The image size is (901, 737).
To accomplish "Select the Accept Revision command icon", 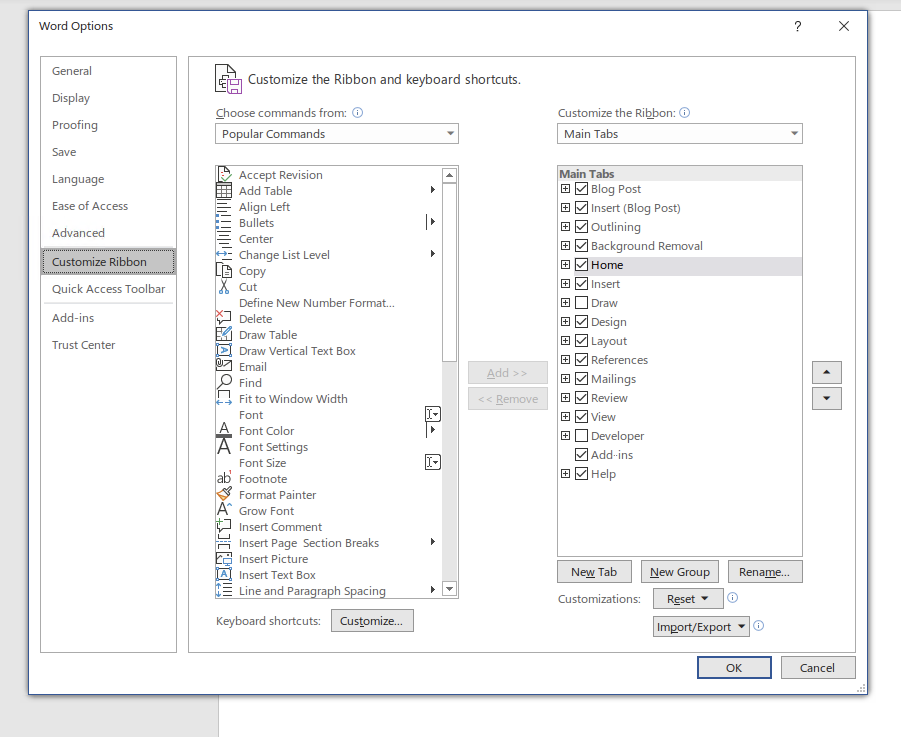I will click(x=224, y=175).
